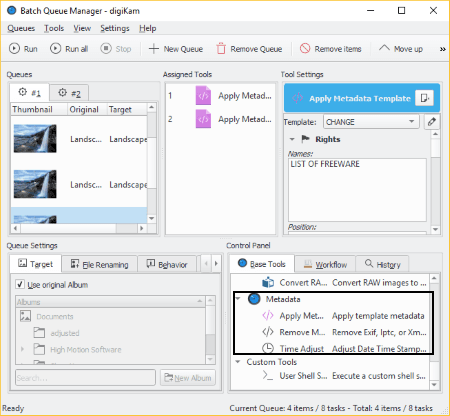Select the Target tab
The width and height of the screenshot is (450, 416).
point(35,264)
